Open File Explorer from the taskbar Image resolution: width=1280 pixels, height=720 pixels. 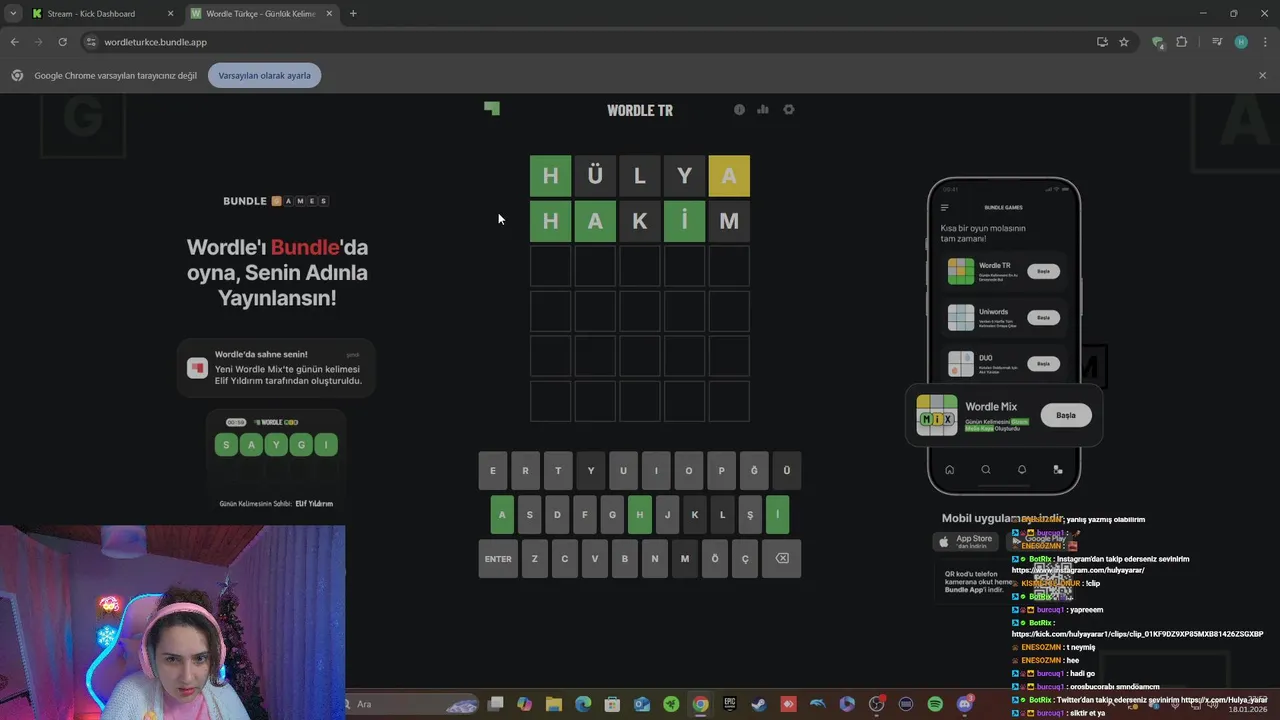coord(554,704)
